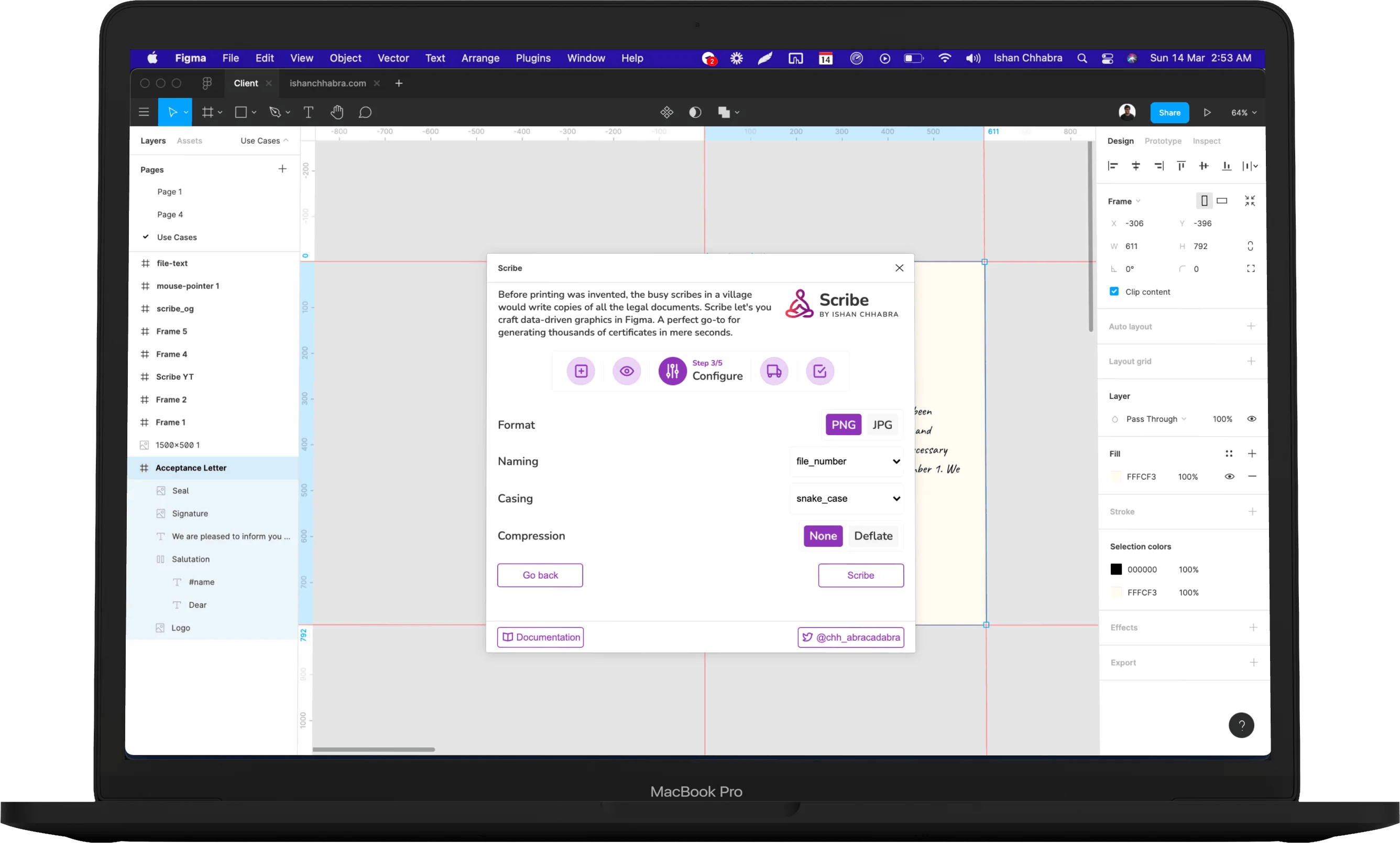Select landscape frame orientation
This screenshot has width=1400, height=843.
(1222, 200)
